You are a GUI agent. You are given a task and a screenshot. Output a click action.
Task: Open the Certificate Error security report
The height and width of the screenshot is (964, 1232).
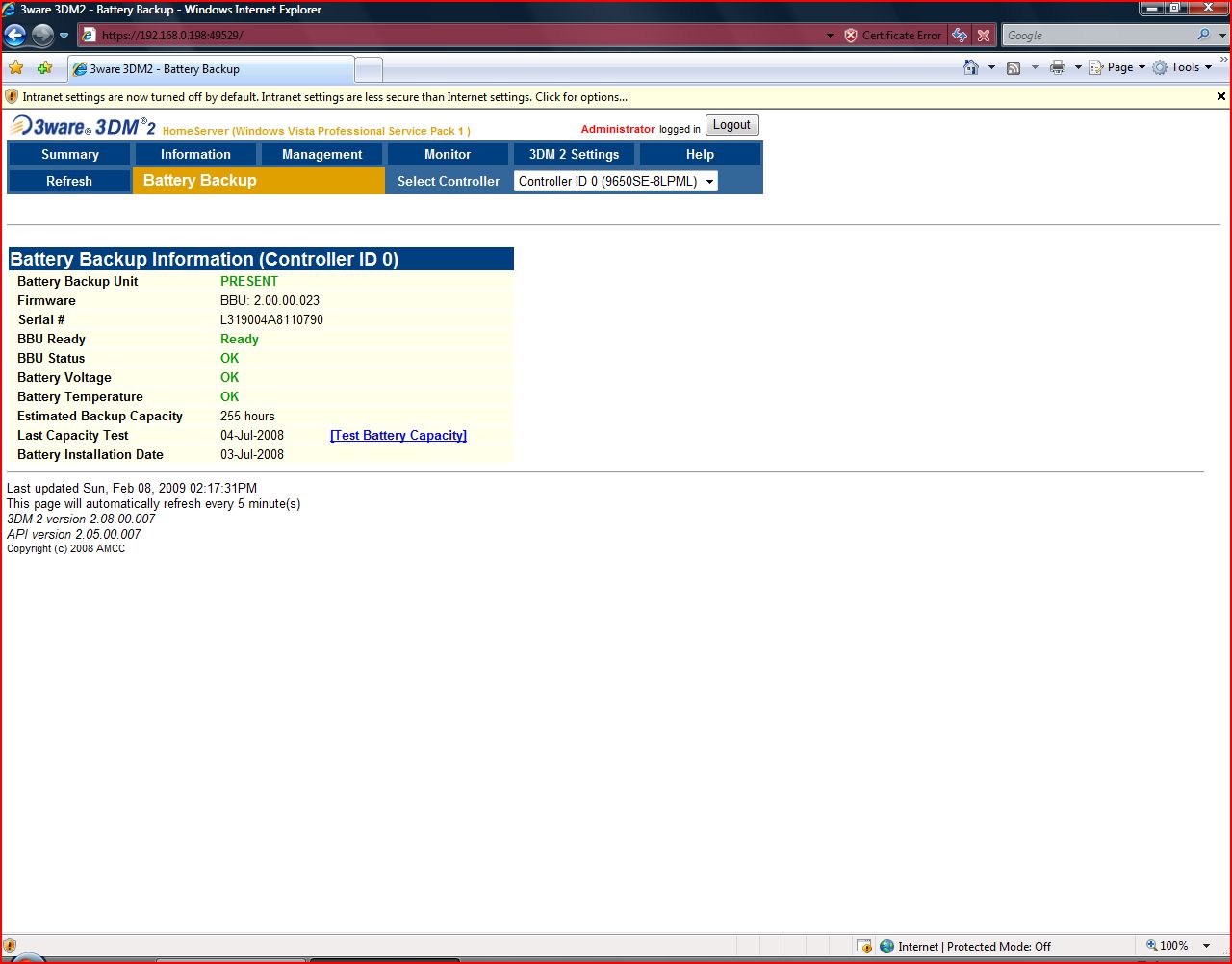click(x=892, y=36)
